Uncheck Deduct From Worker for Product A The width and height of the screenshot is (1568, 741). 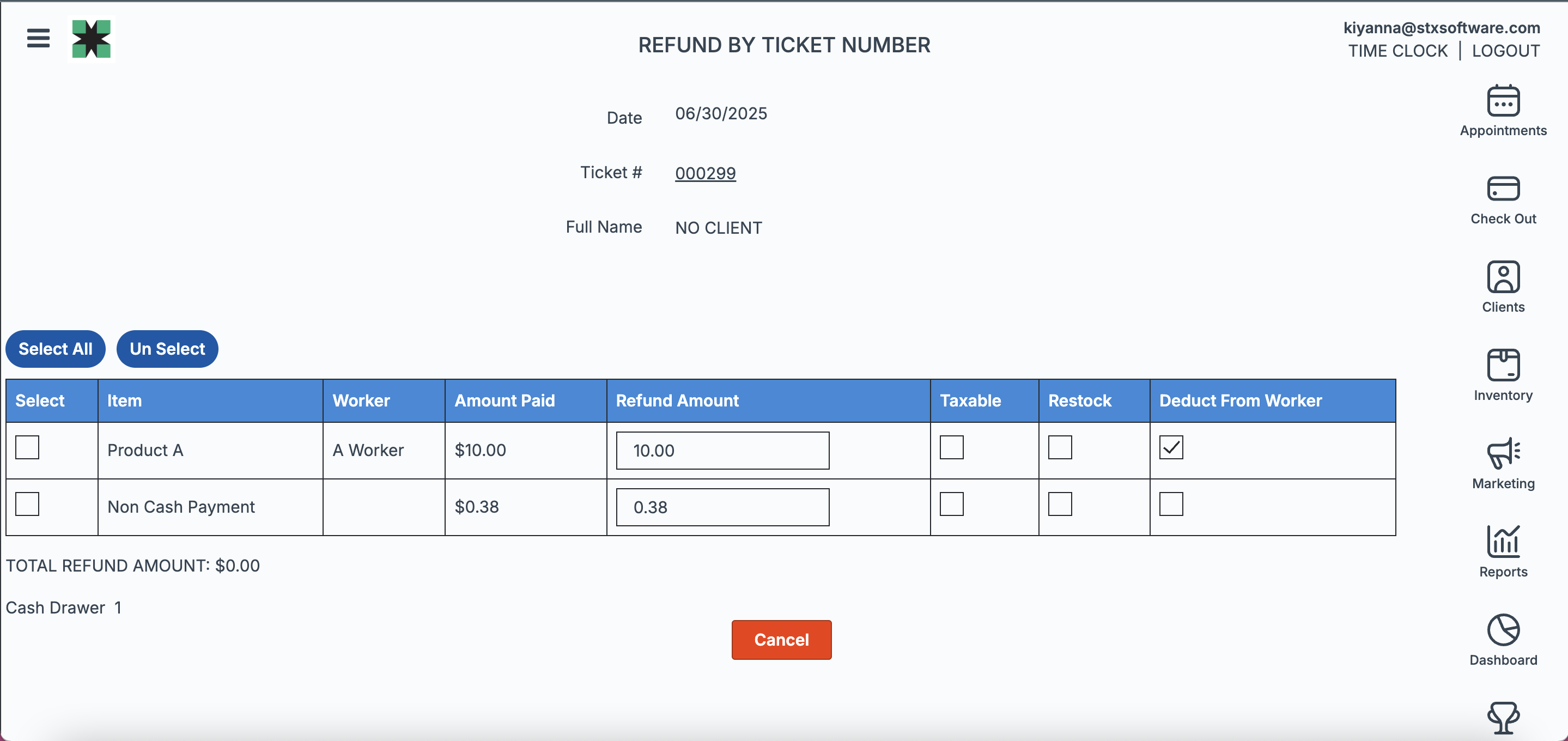point(1170,447)
